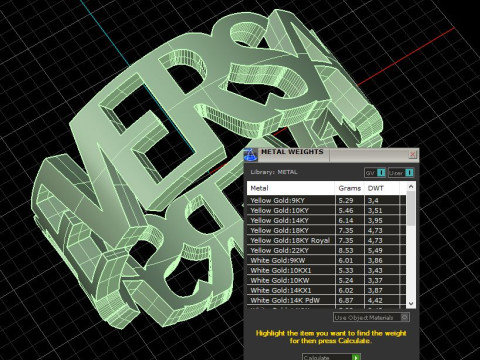Select the White Gold:9KW row
The height and width of the screenshot is (360, 480).
click(x=326, y=260)
